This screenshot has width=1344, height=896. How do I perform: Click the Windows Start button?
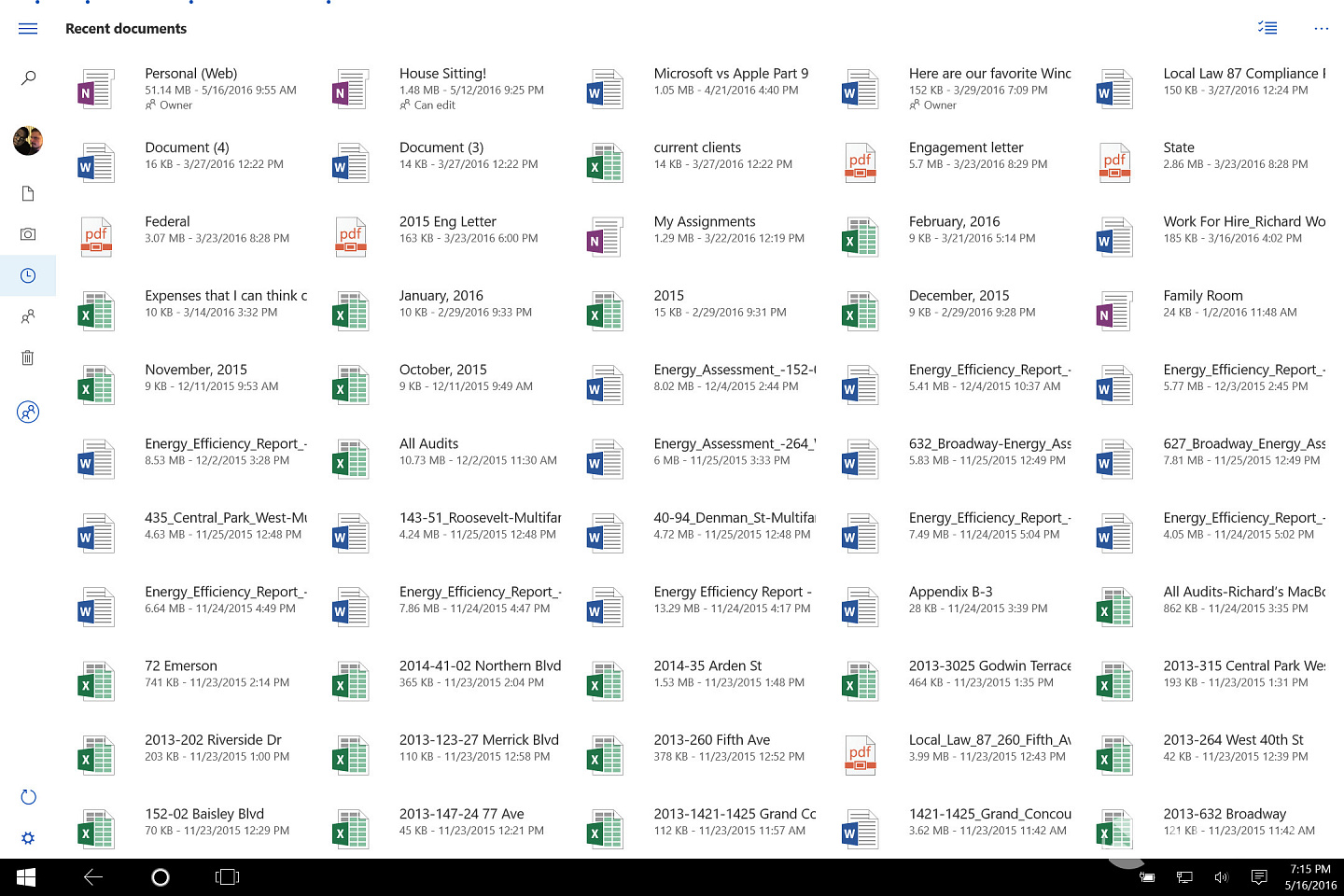[x=26, y=877]
